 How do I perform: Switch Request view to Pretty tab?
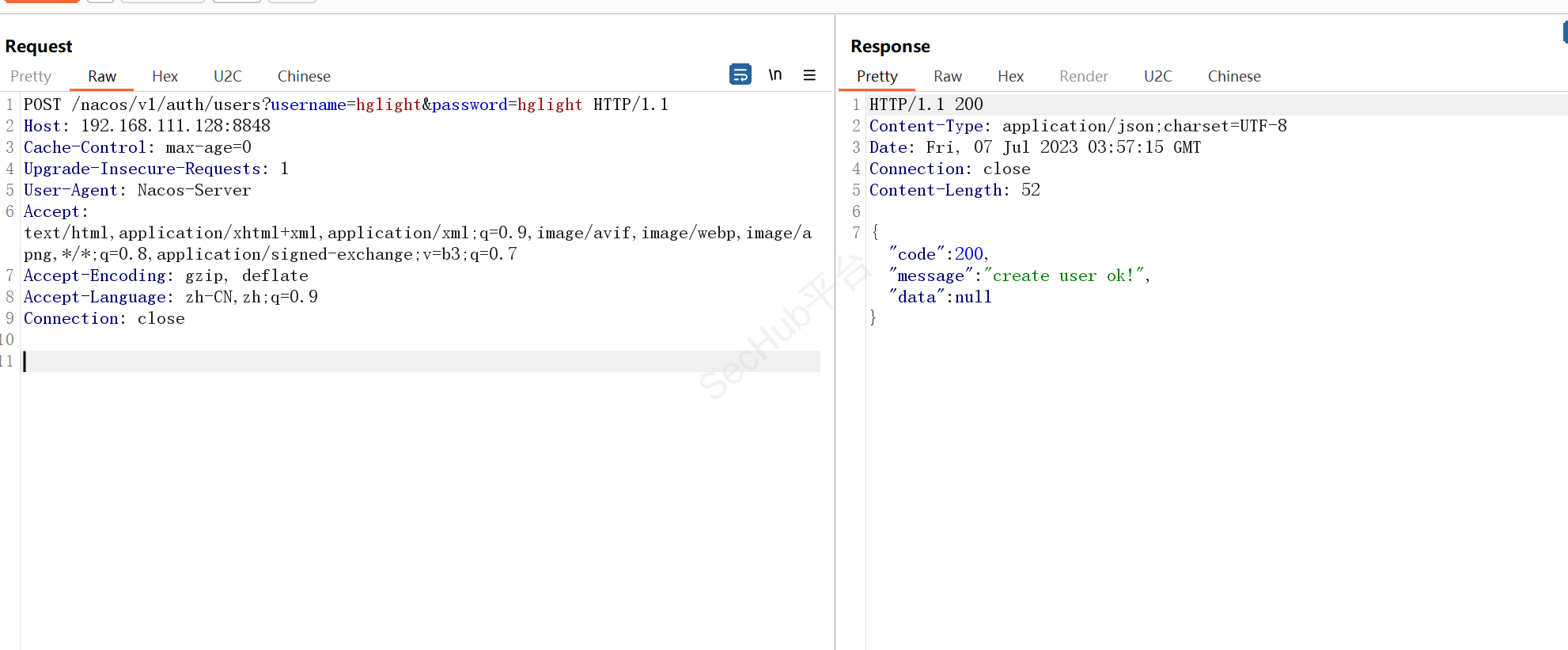(x=31, y=76)
